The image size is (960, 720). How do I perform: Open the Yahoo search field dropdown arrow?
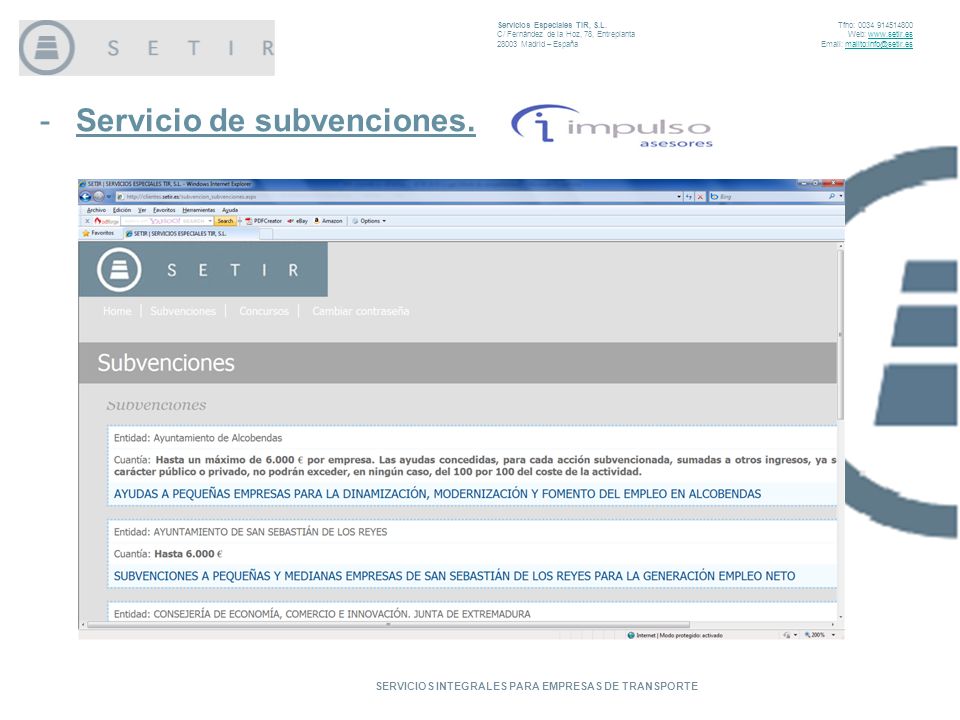point(210,221)
